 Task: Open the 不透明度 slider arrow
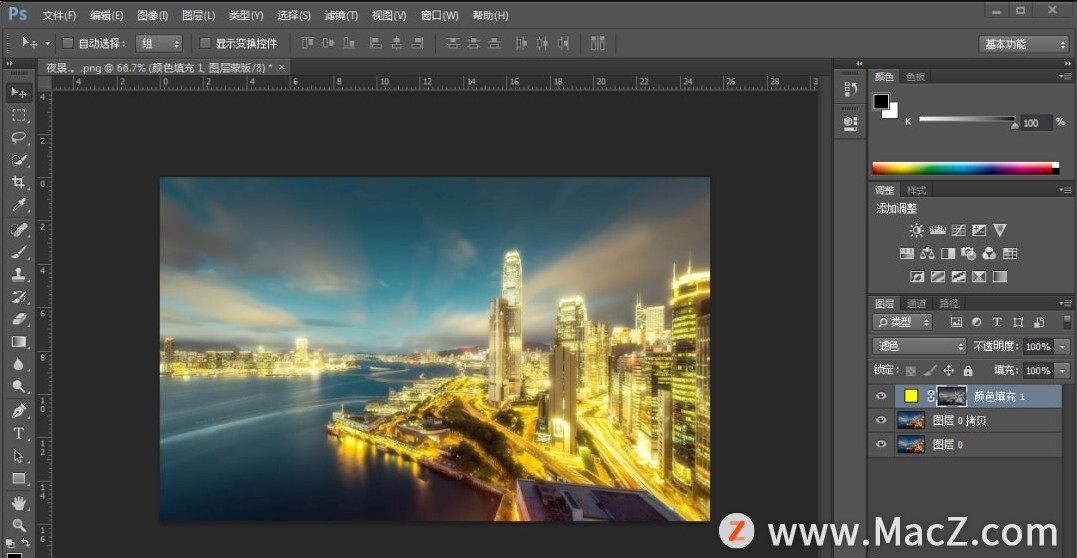pos(1063,346)
